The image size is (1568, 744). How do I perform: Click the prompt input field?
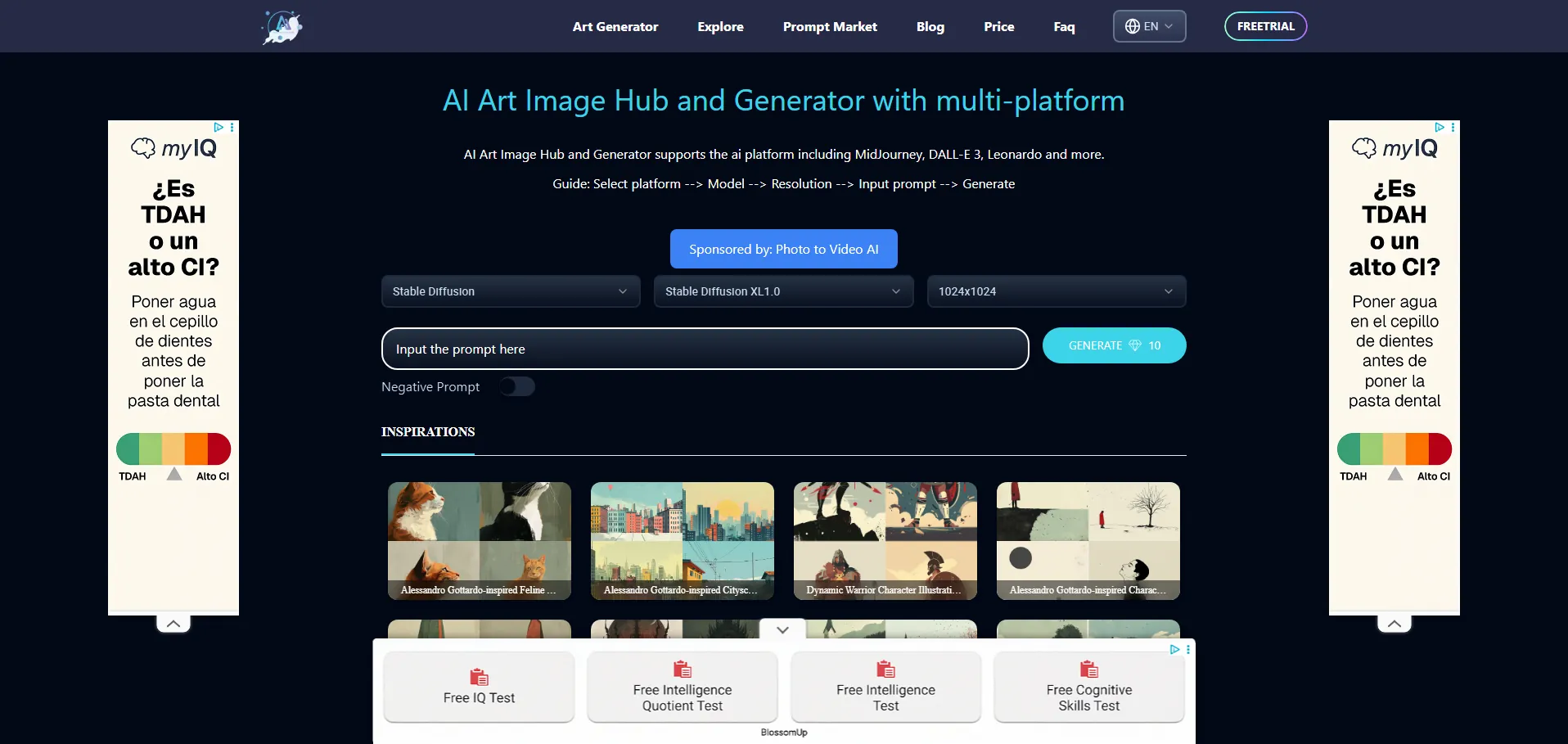click(x=705, y=349)
